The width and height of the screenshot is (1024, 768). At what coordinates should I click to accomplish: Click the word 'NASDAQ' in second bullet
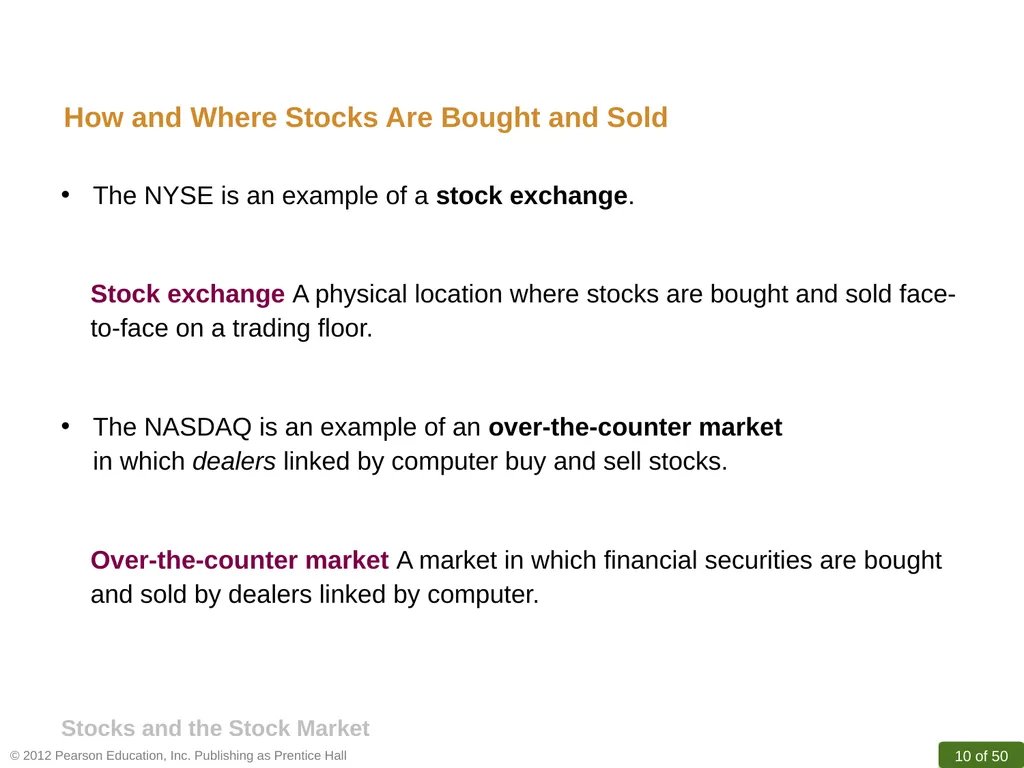(x=197, y=427)
